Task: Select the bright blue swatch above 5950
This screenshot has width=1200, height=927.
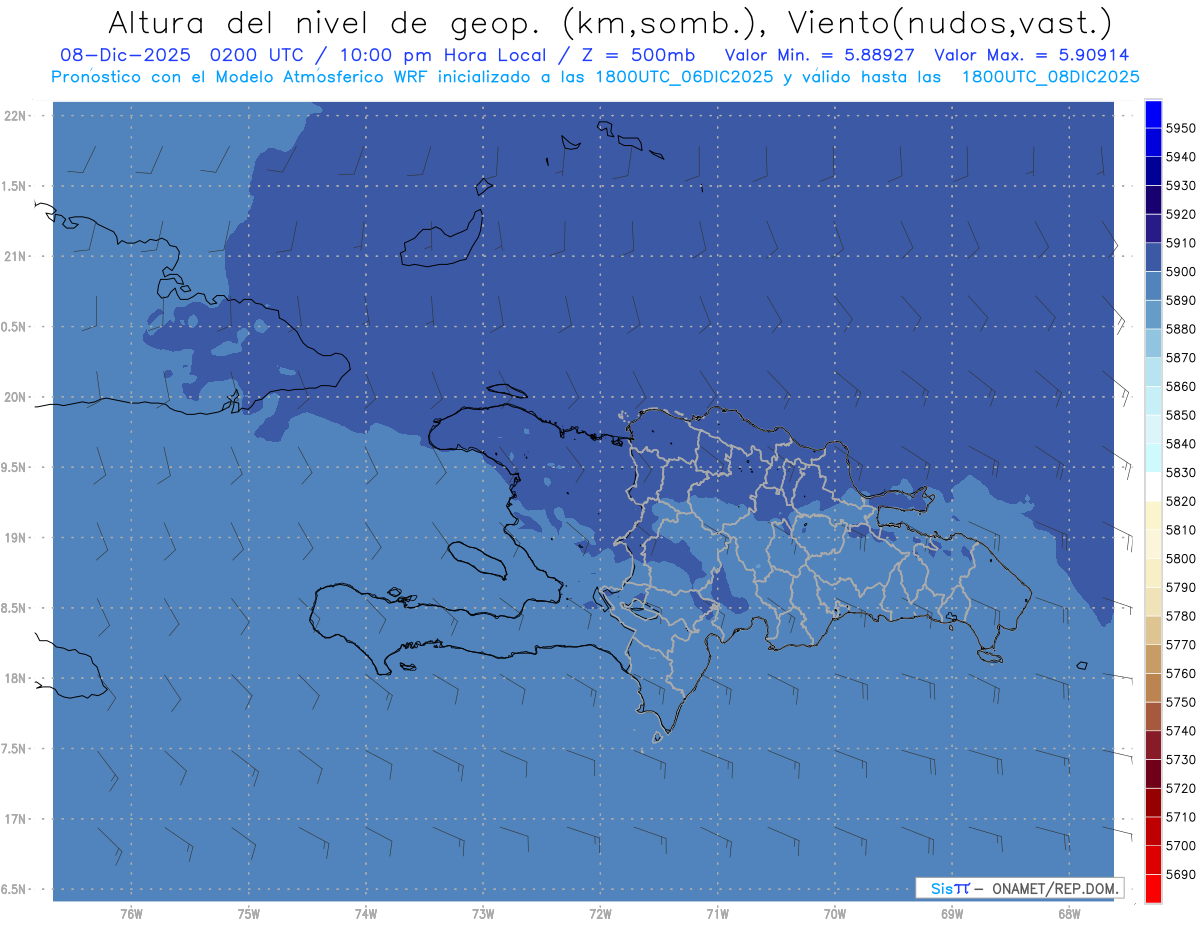Action: pyautogui.click(x=1153, y=114)
